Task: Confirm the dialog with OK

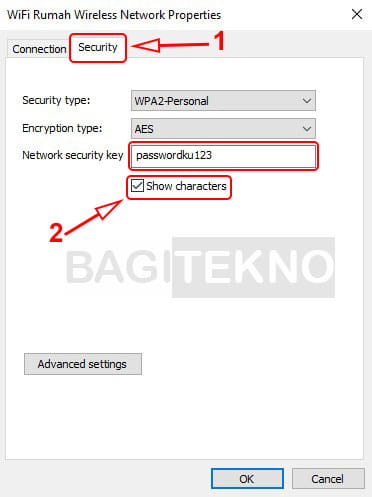Action: [247, 479]
